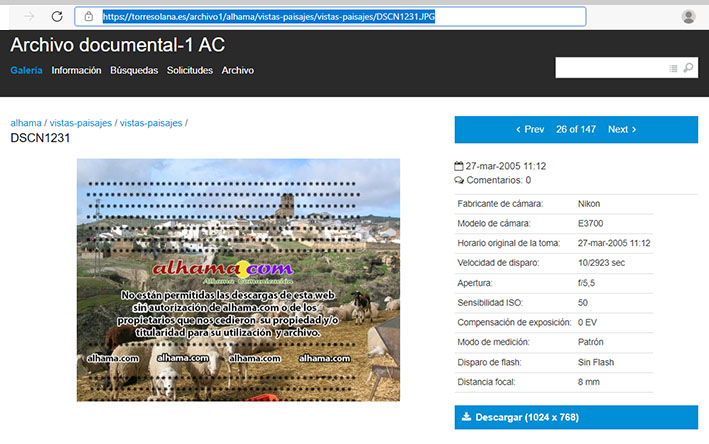Click the Modo de medición label

pos(493,342)
